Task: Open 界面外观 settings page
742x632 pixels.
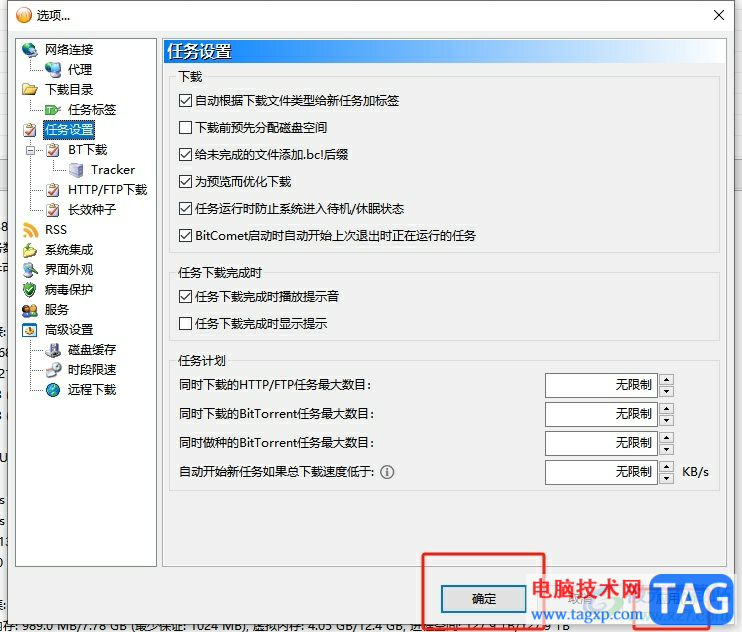Action: pyautogui.click(x=69, y=270)
